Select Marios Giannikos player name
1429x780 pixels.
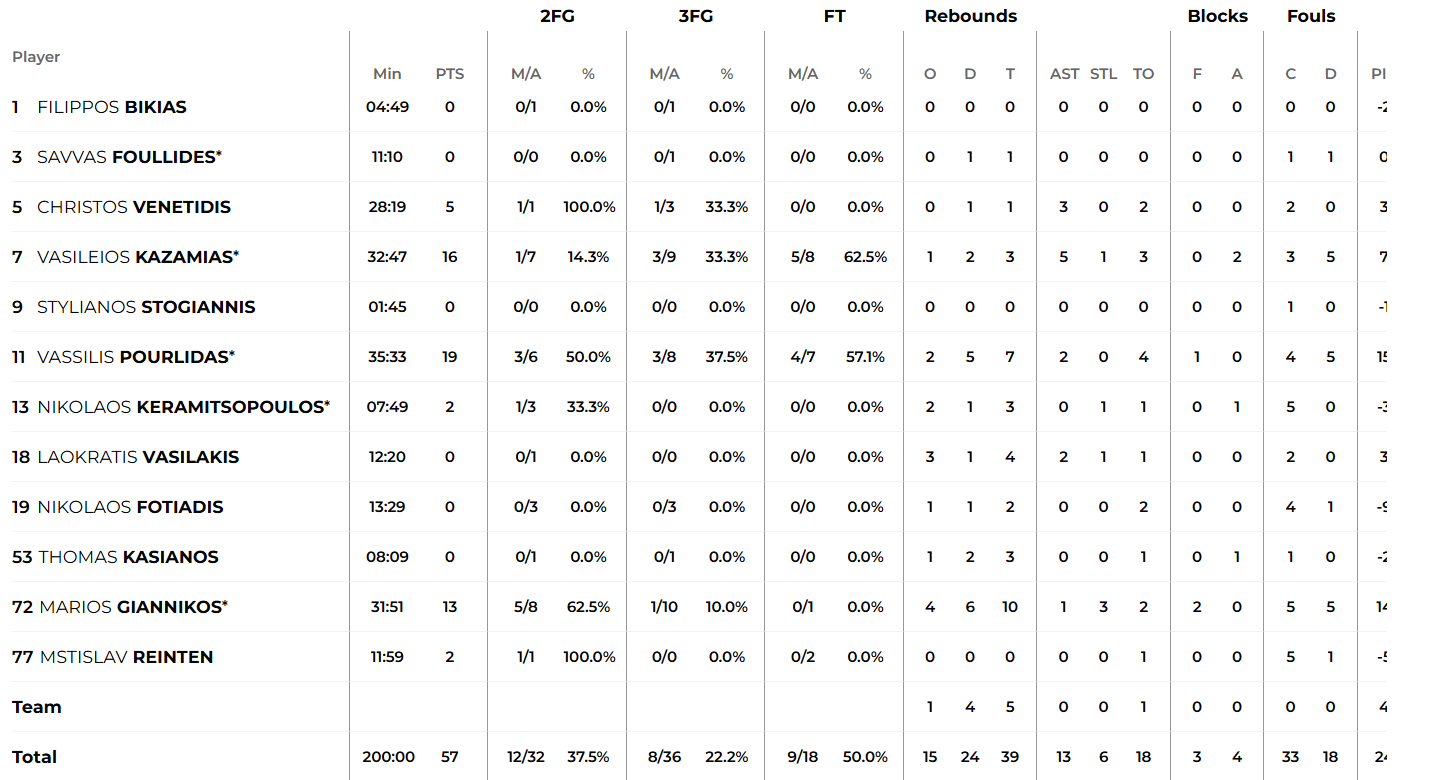click(x=132, y=607)
